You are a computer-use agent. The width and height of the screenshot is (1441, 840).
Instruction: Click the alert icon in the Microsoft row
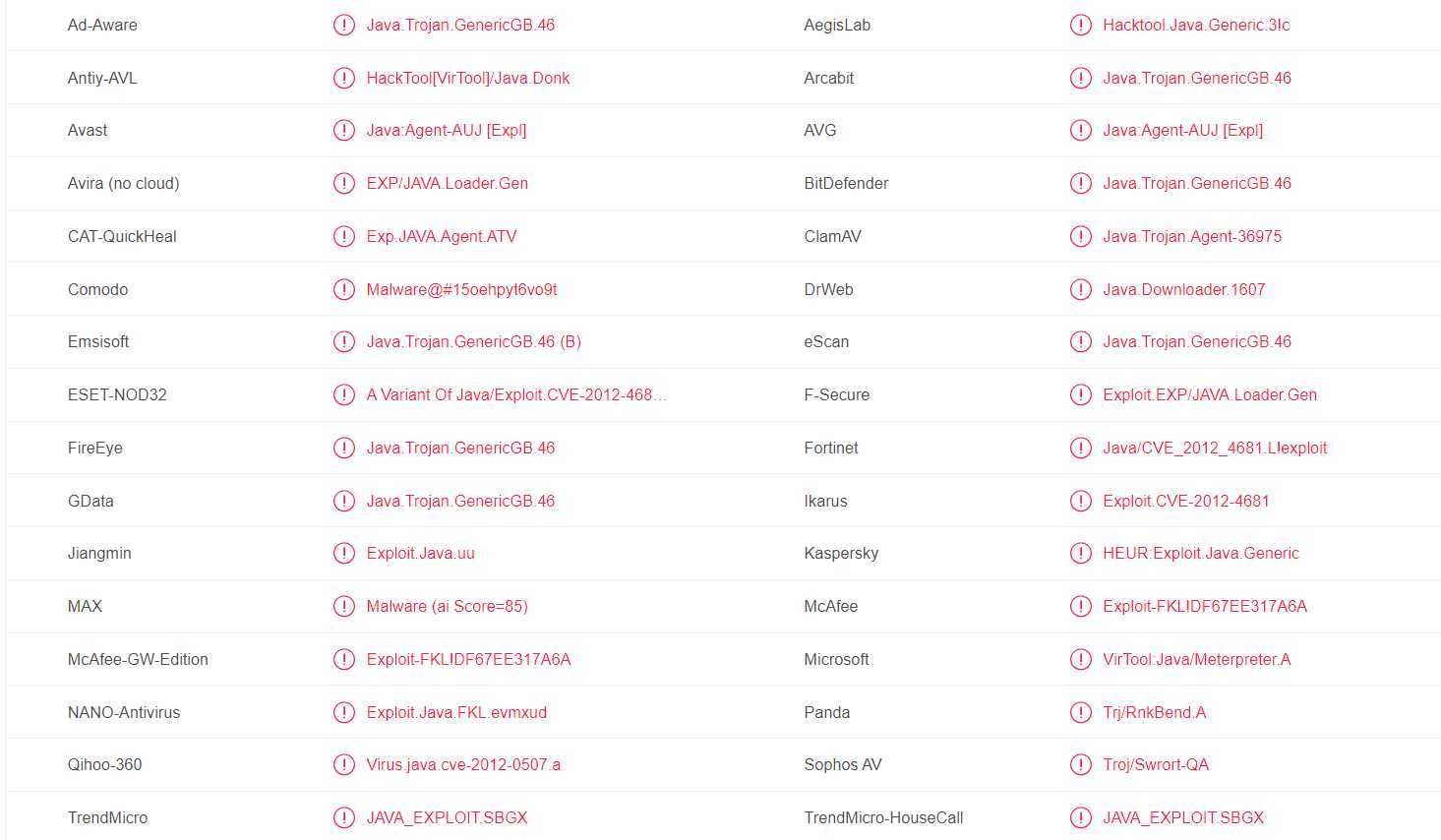(x=1080, y=659)
